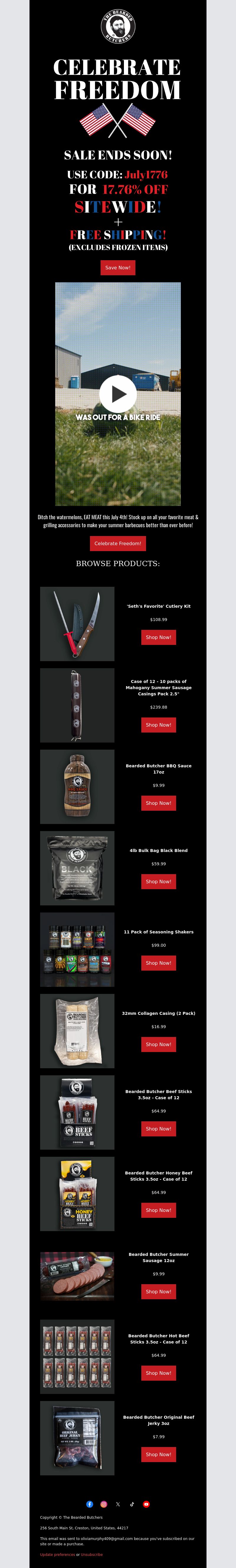Shop Now for Seth's Favorite Cutlery Kit

[x=159, y=637]
